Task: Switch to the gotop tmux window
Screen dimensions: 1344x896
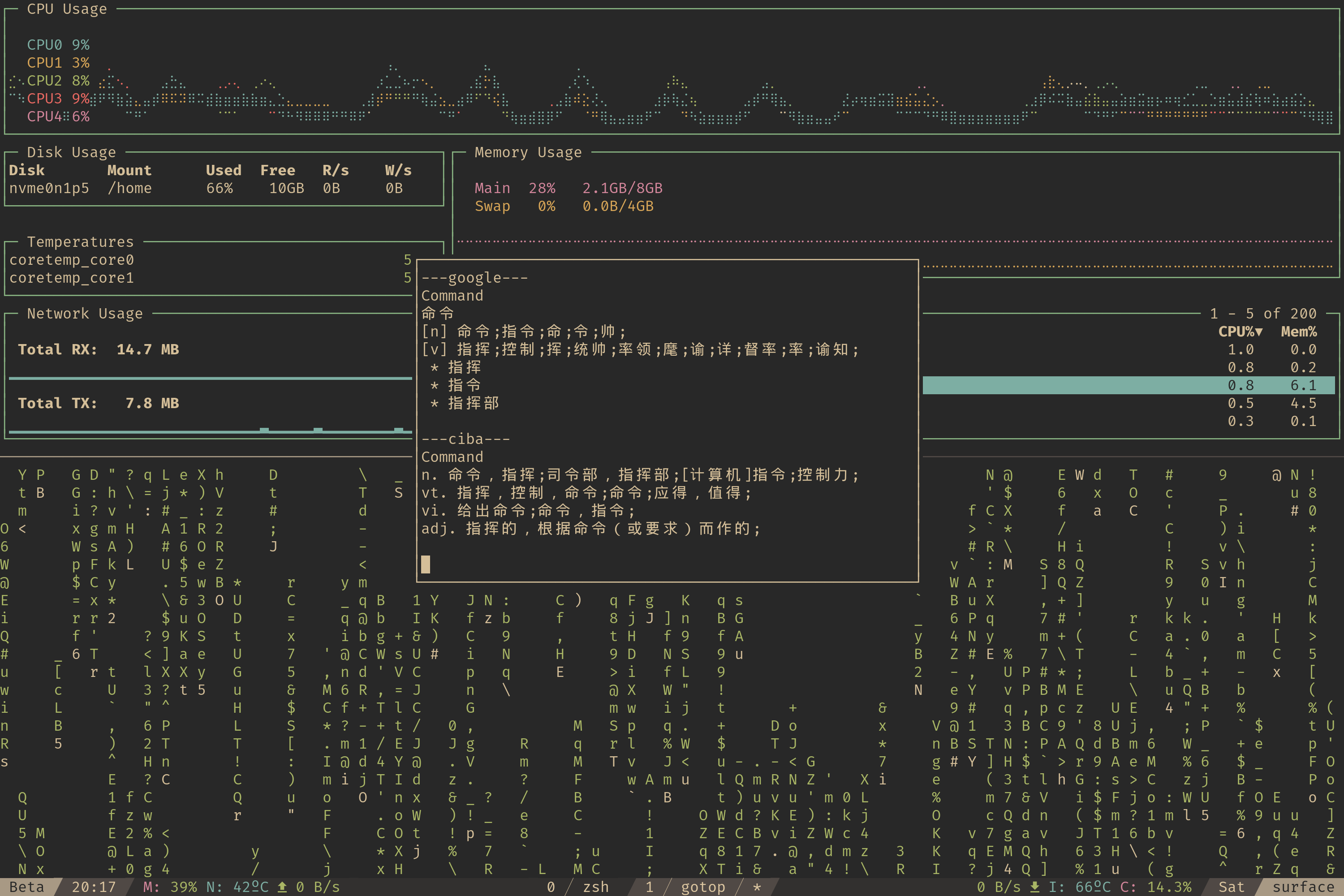Action: 703,887
